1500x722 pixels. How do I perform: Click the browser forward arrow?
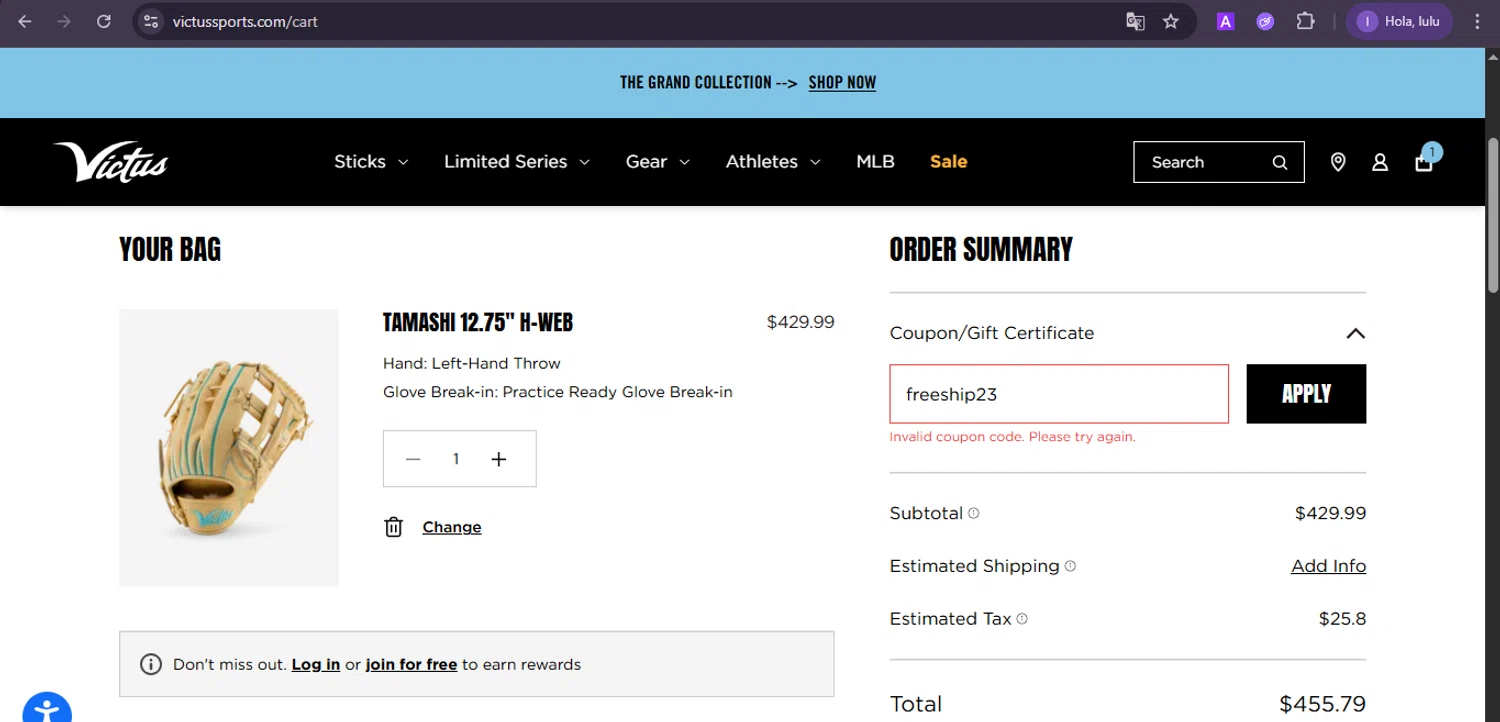[64, 21]
